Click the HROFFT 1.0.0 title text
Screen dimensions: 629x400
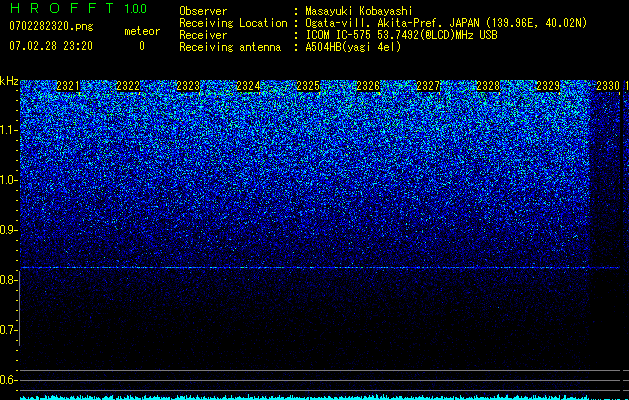[x=78, y=8]
